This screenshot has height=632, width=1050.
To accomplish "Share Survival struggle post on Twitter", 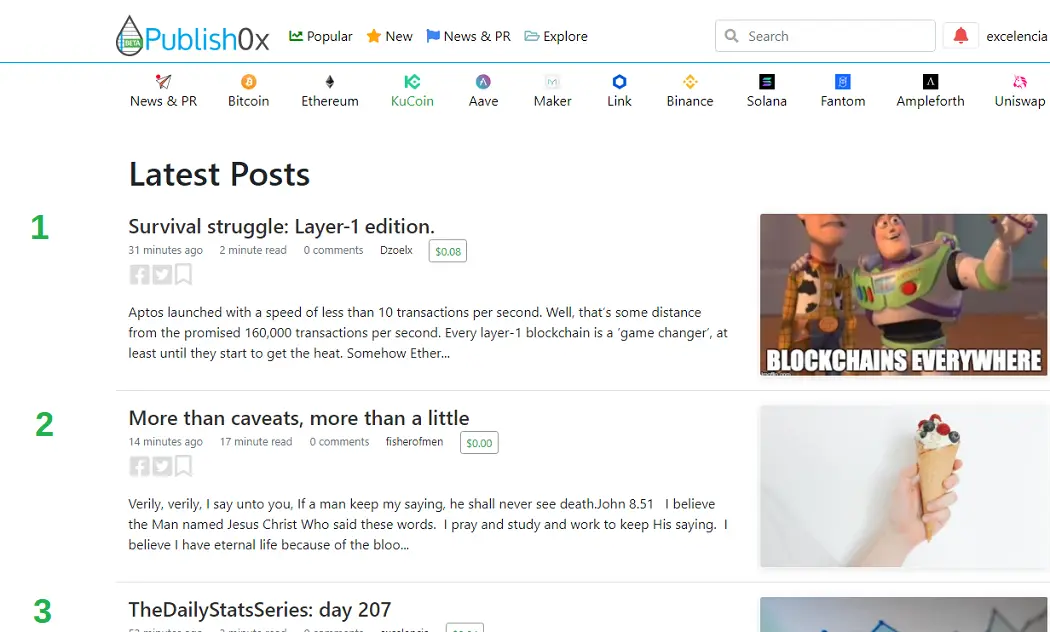I will pyautogui.click(x=162, y=274).
